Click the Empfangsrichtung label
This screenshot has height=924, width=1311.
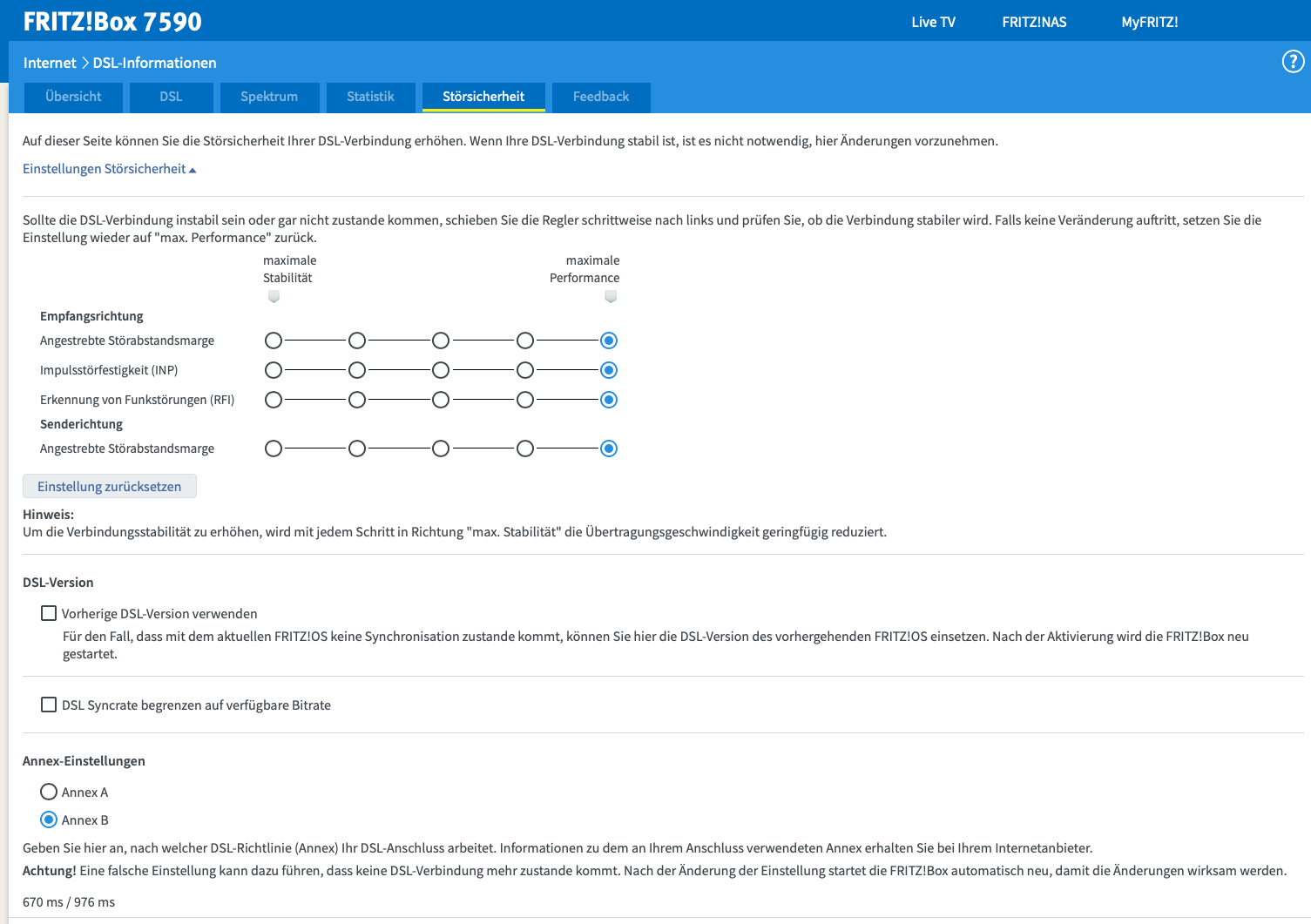coord(91,316)
